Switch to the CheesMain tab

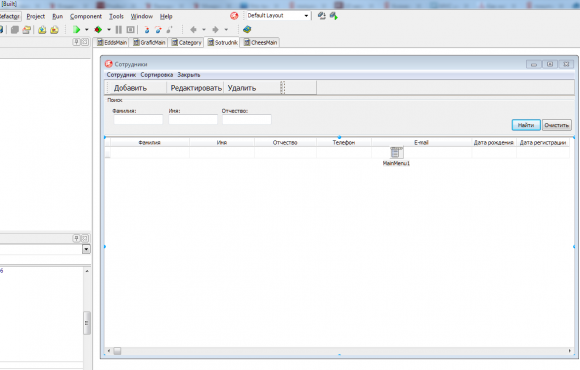pyautogui.click(x=260, y=43)
